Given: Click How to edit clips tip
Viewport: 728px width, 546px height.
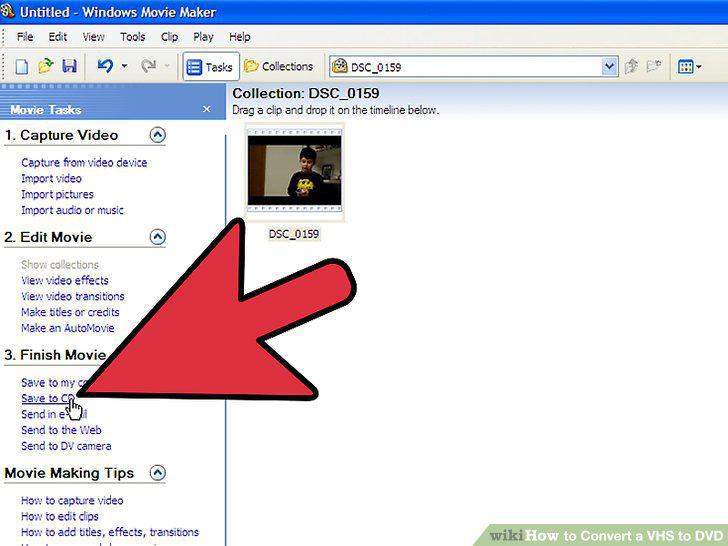Looking at the screenshot, I should pyautogui.click(x=59, y=516).
